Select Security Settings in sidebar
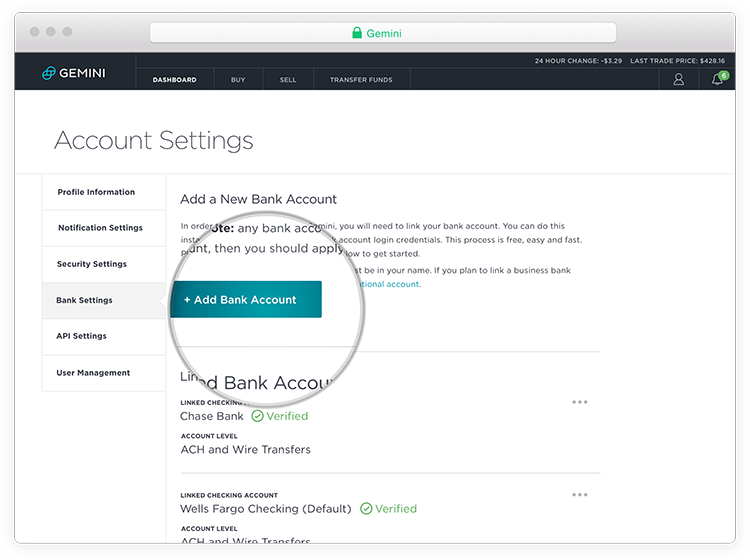This screenshot has width=750, height=560. point(104,264)
